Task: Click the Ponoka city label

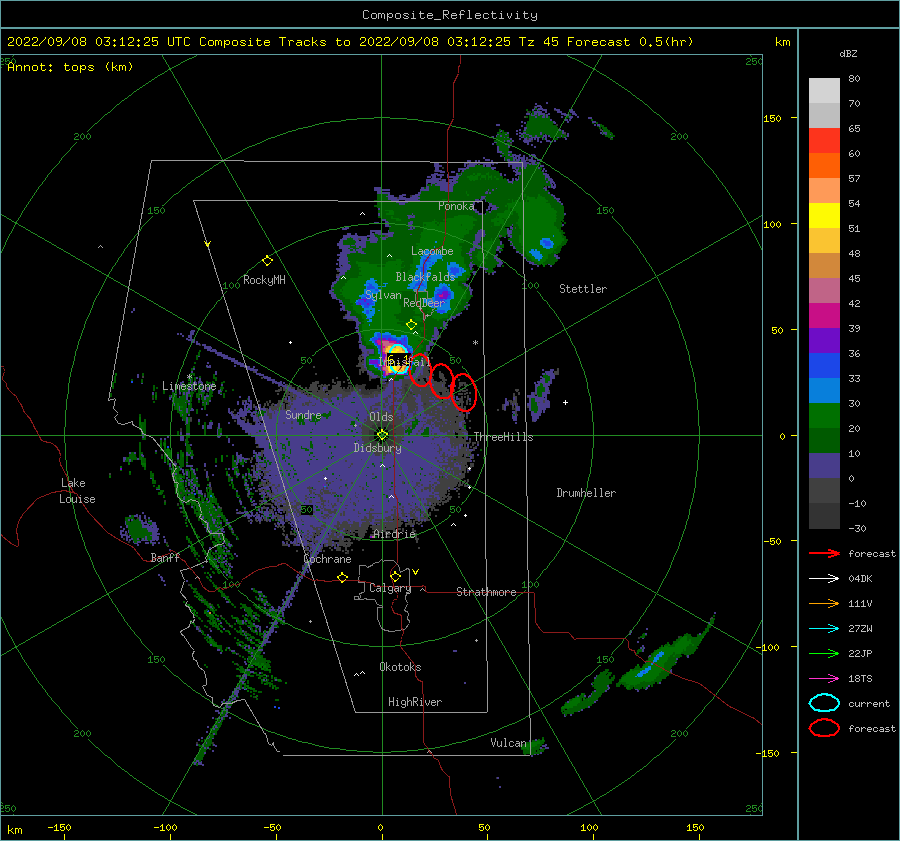Action: pyautogui.click(x=456, y=206)
